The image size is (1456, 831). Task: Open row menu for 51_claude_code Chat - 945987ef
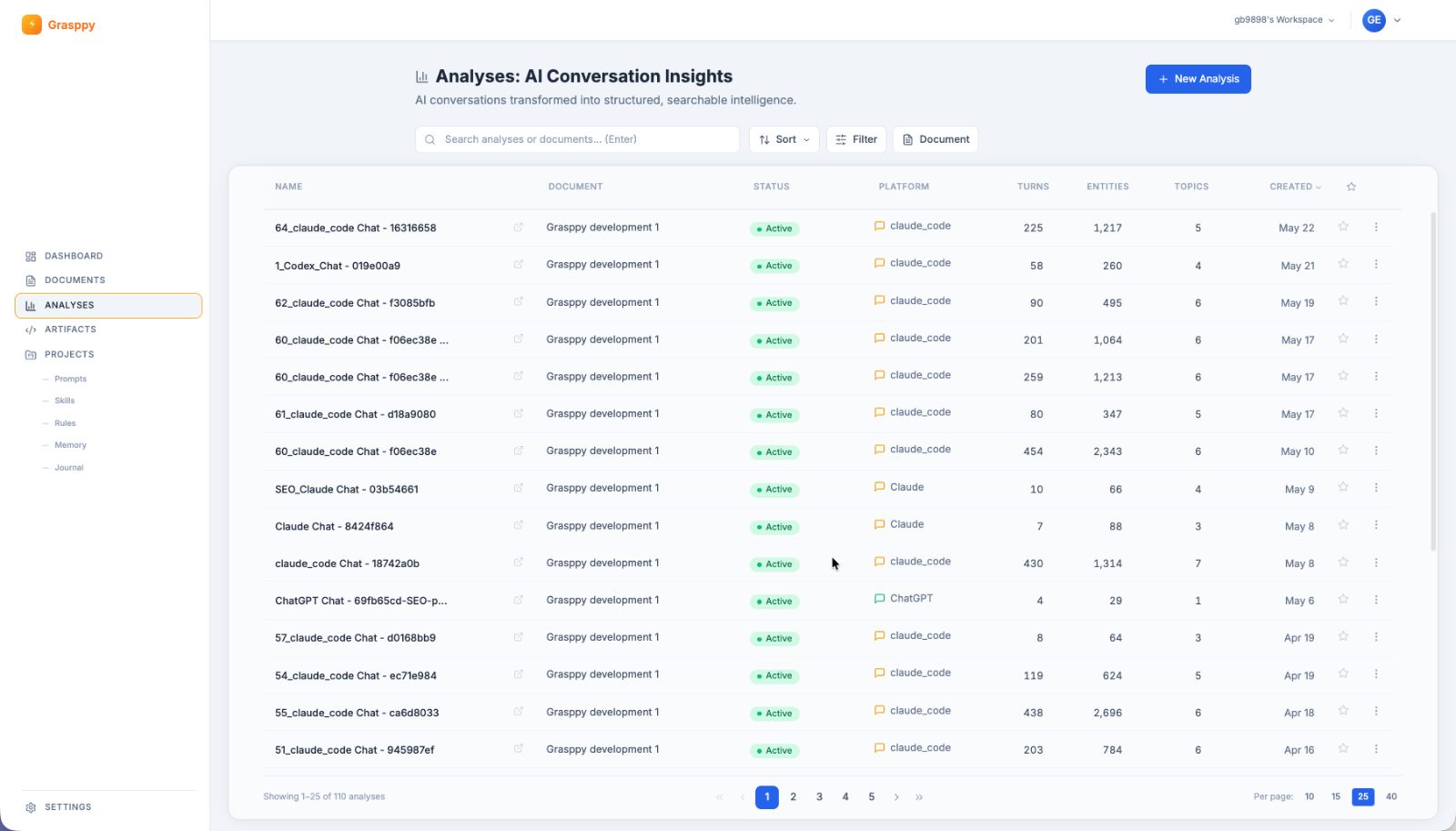[1376, 749]
